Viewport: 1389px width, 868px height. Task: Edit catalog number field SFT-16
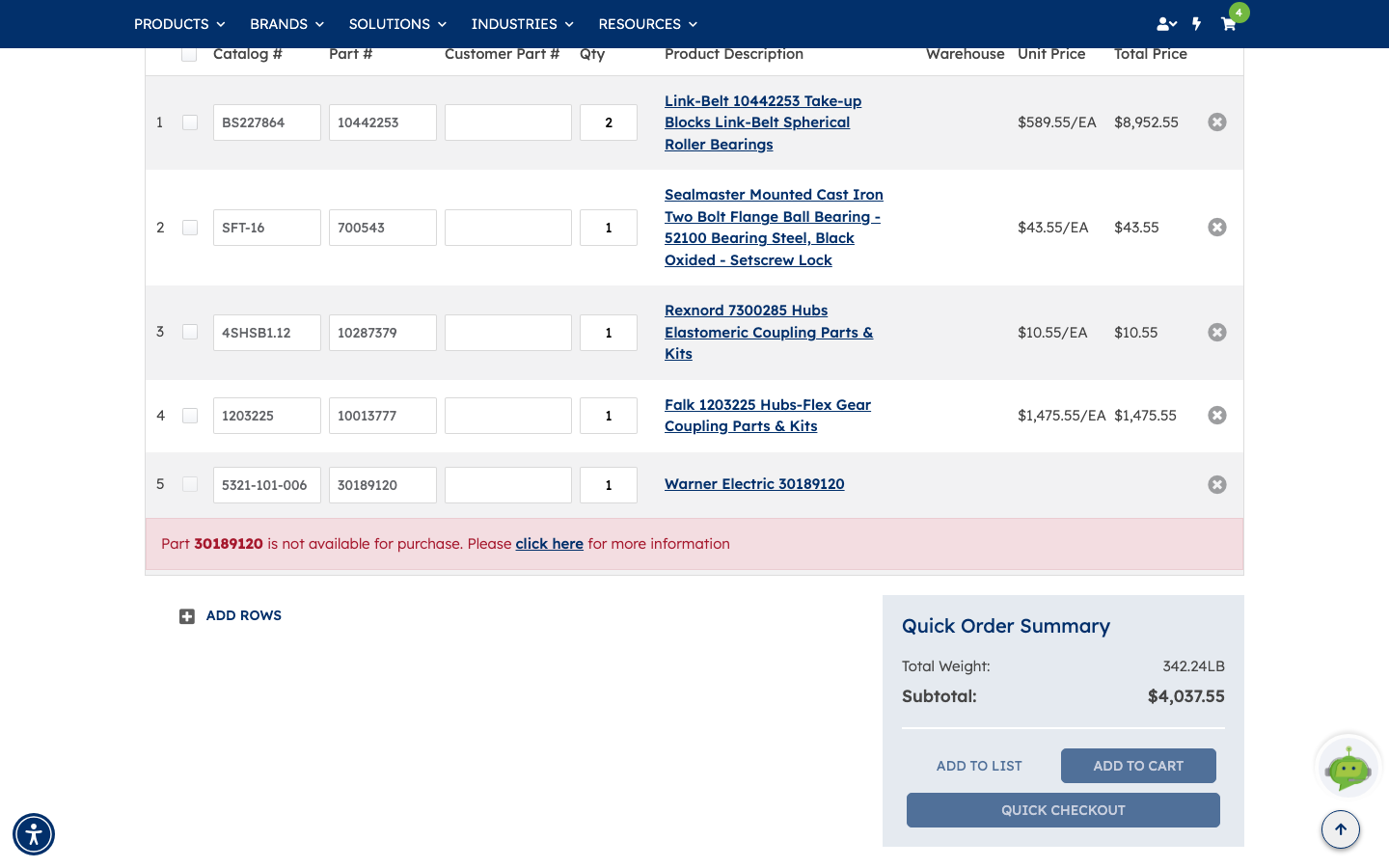point(267,228)
